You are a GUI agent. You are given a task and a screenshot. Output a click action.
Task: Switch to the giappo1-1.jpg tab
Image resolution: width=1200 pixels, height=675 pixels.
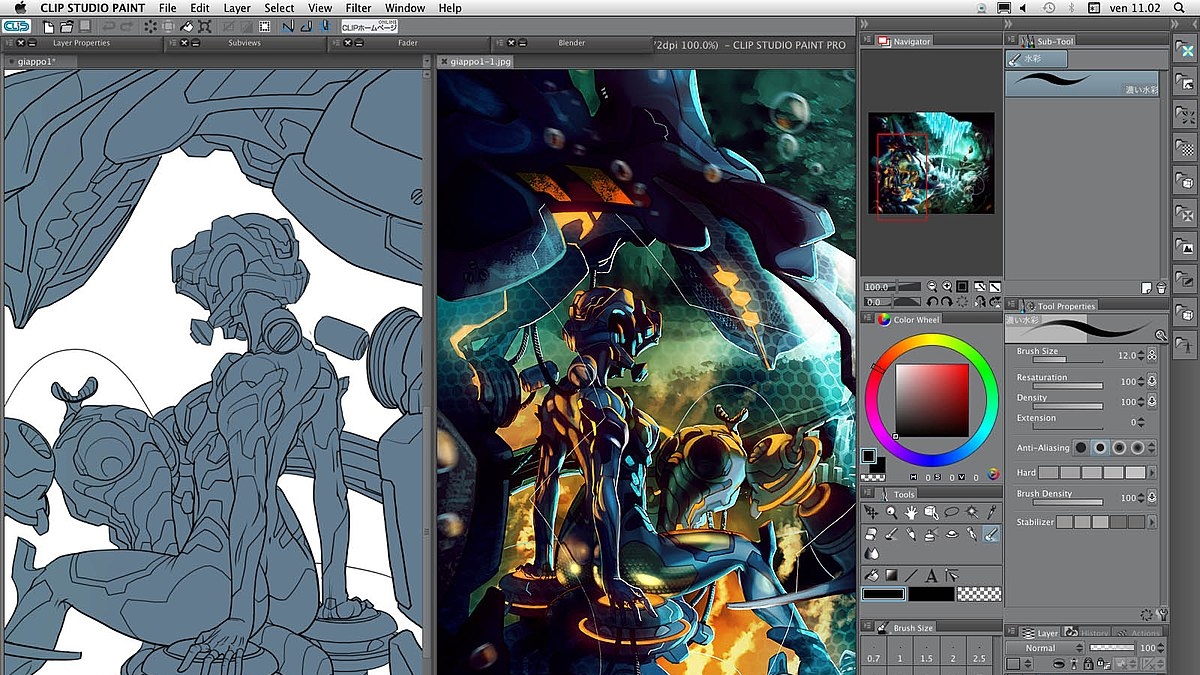pyautogui.click(x=480, y=61)
